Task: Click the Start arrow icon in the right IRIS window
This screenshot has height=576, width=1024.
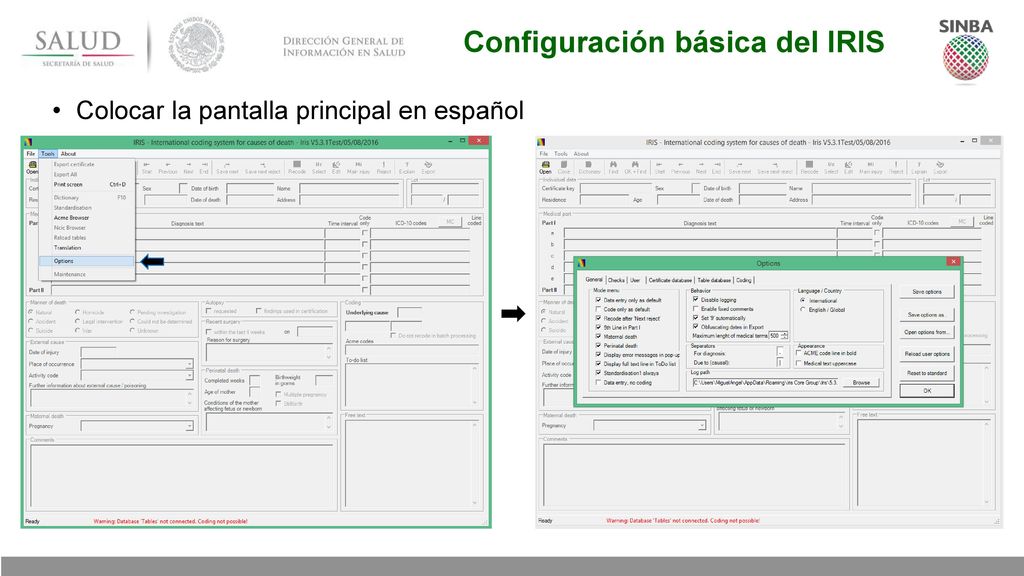Action: pos(660,167)
